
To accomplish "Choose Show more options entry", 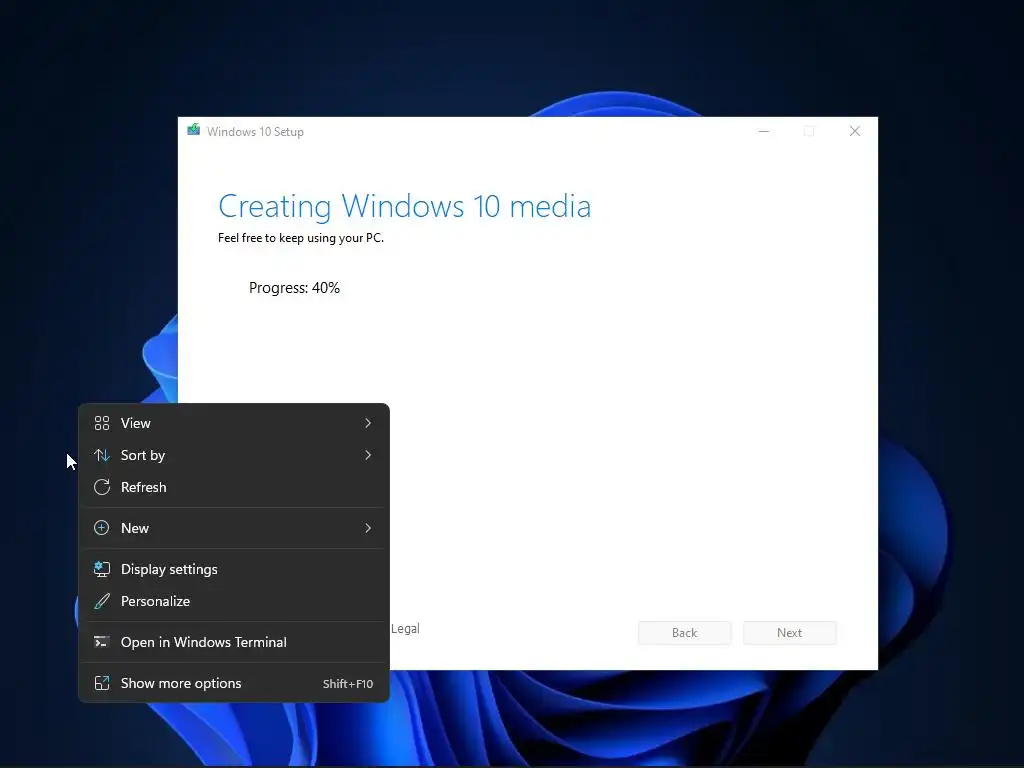I will pyautogui.click(x=234, y=683).
